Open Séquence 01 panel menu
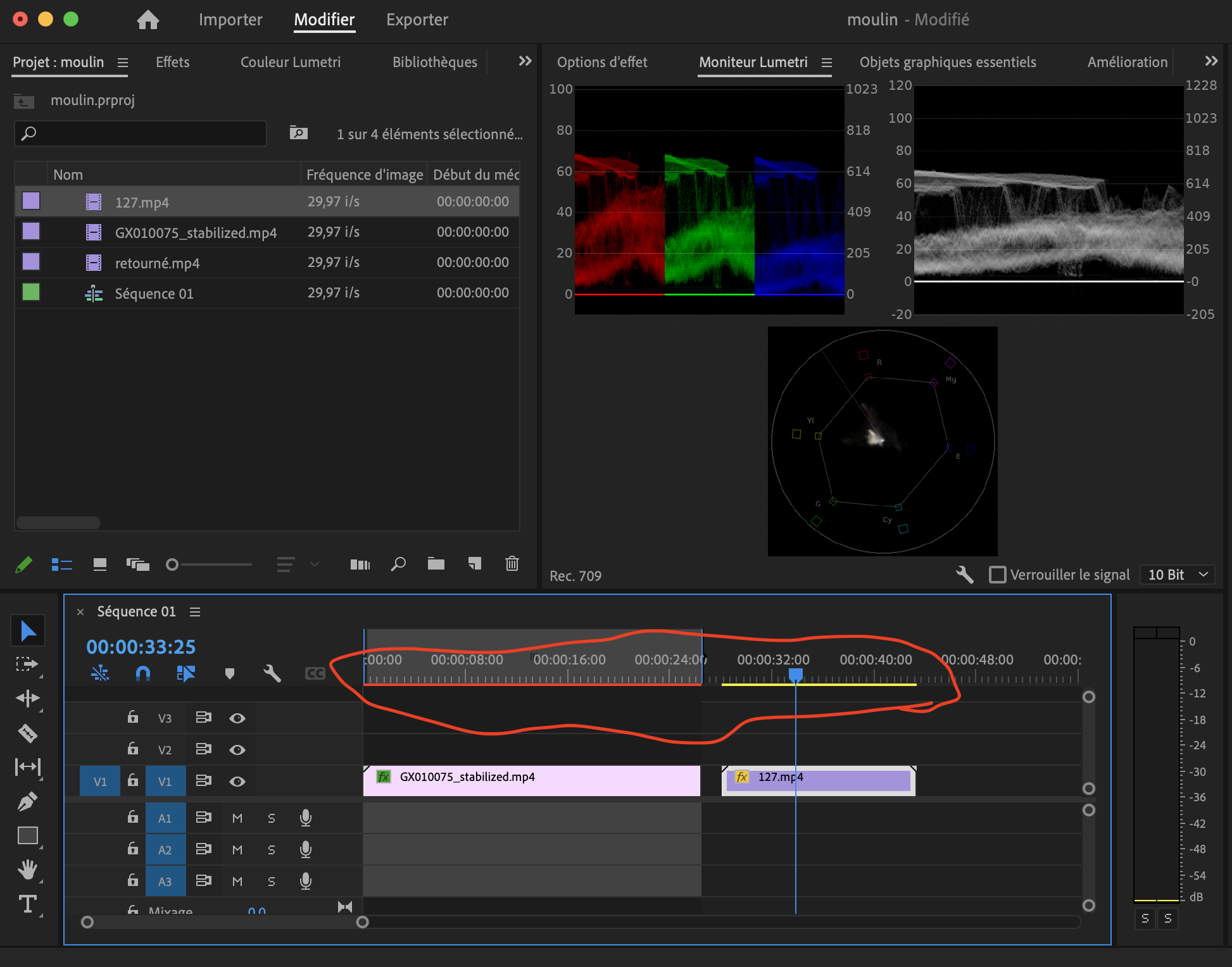Image resolution: width=1232 pixels, height=967 pixels. [x=195, y=612]
